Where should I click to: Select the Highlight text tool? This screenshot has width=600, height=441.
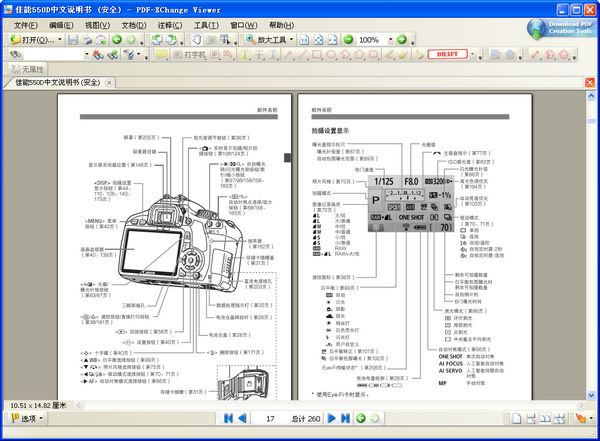(245, 55)
